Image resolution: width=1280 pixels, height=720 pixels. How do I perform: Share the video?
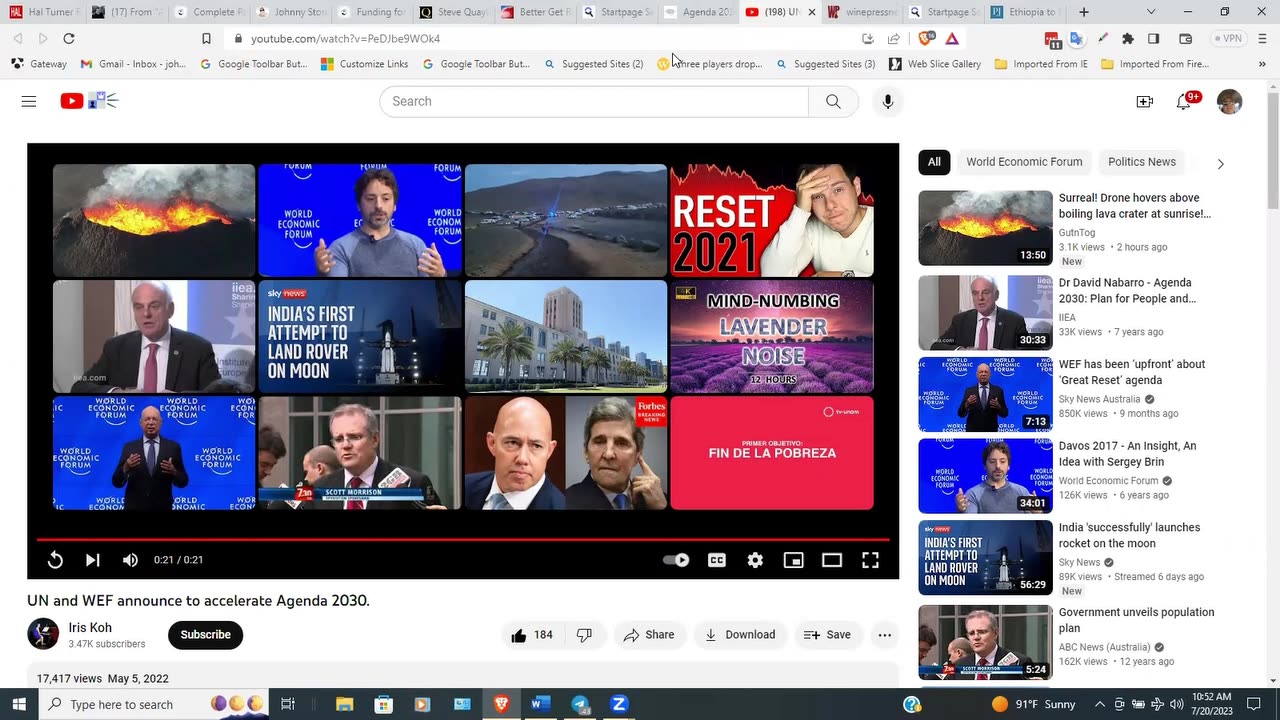[649, 635]
